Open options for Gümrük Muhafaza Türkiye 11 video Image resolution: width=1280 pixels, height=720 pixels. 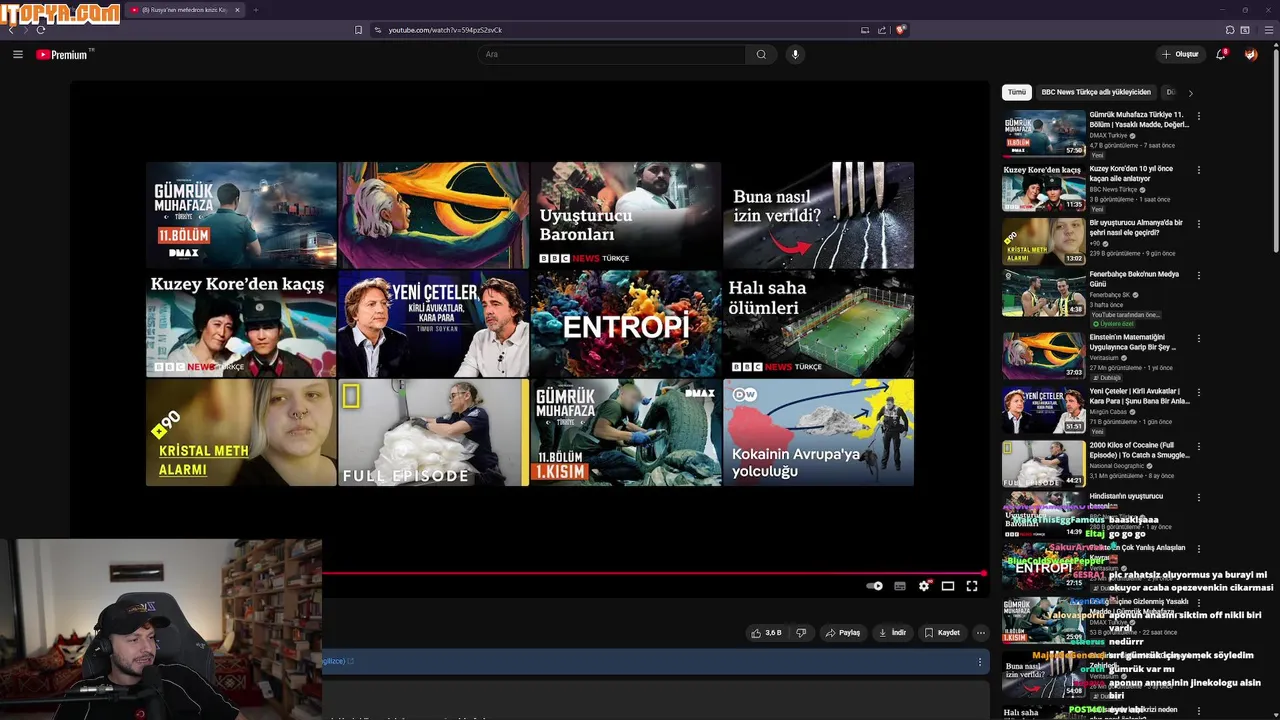(1198, 116)
